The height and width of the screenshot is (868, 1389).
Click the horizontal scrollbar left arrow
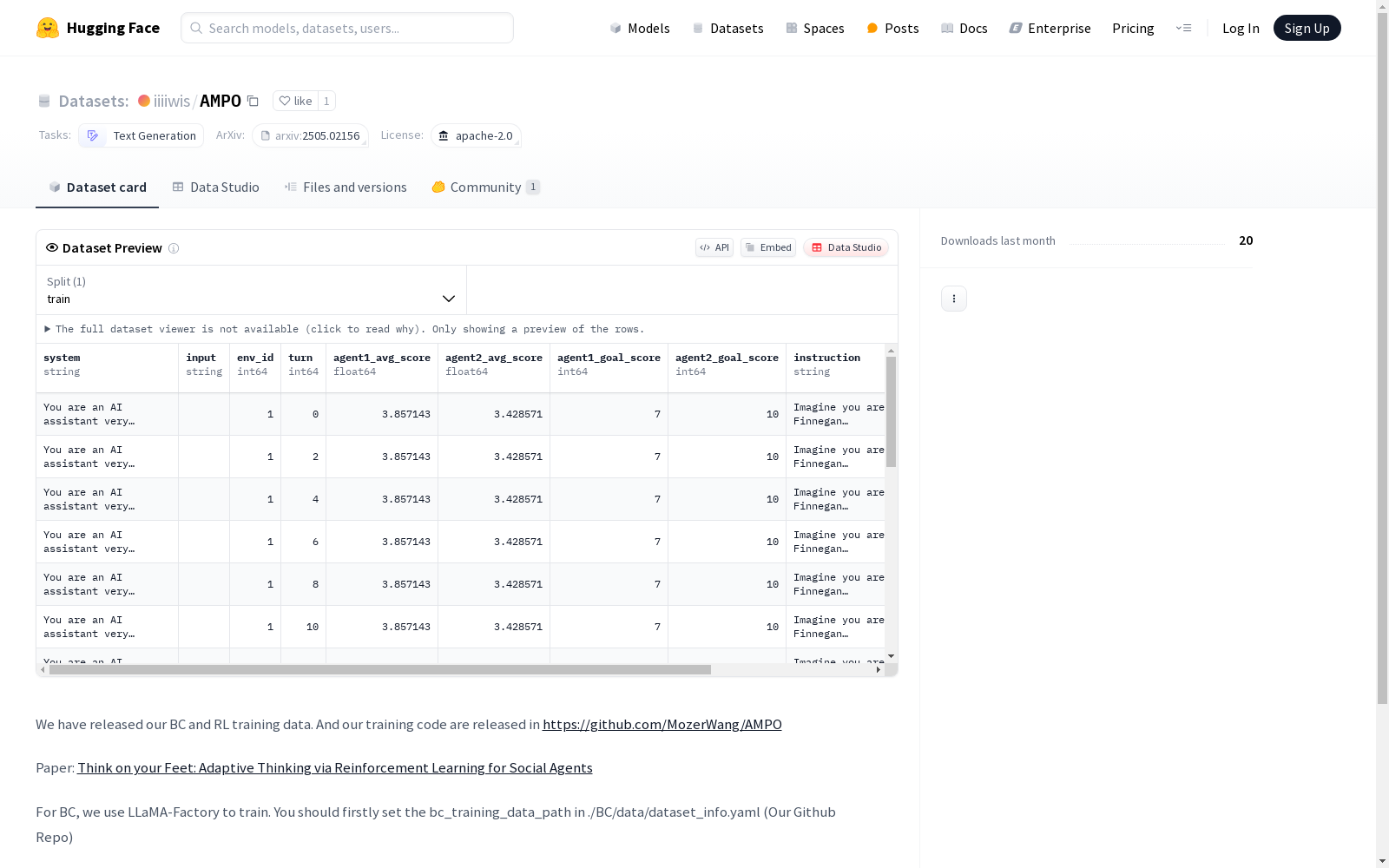43,670
